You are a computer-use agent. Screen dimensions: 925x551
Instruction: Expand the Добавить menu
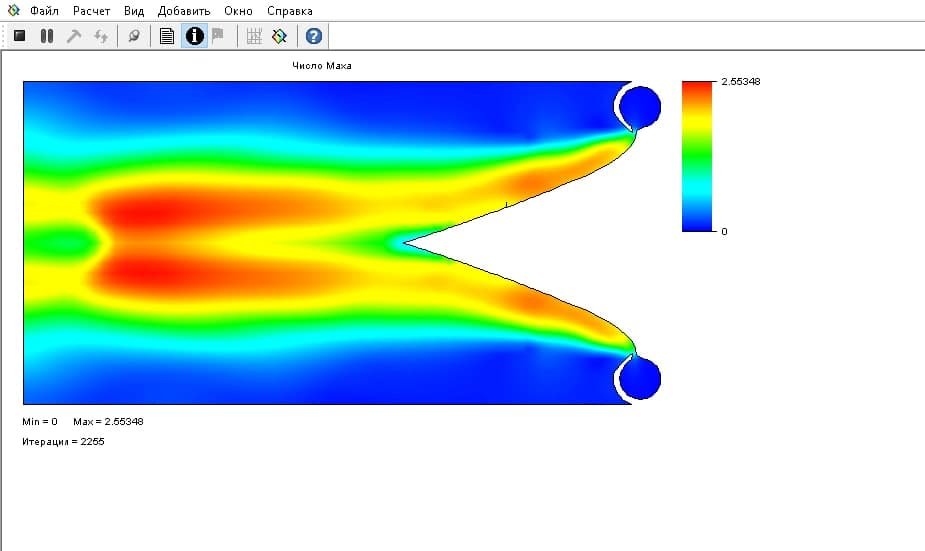pos(184,11)
